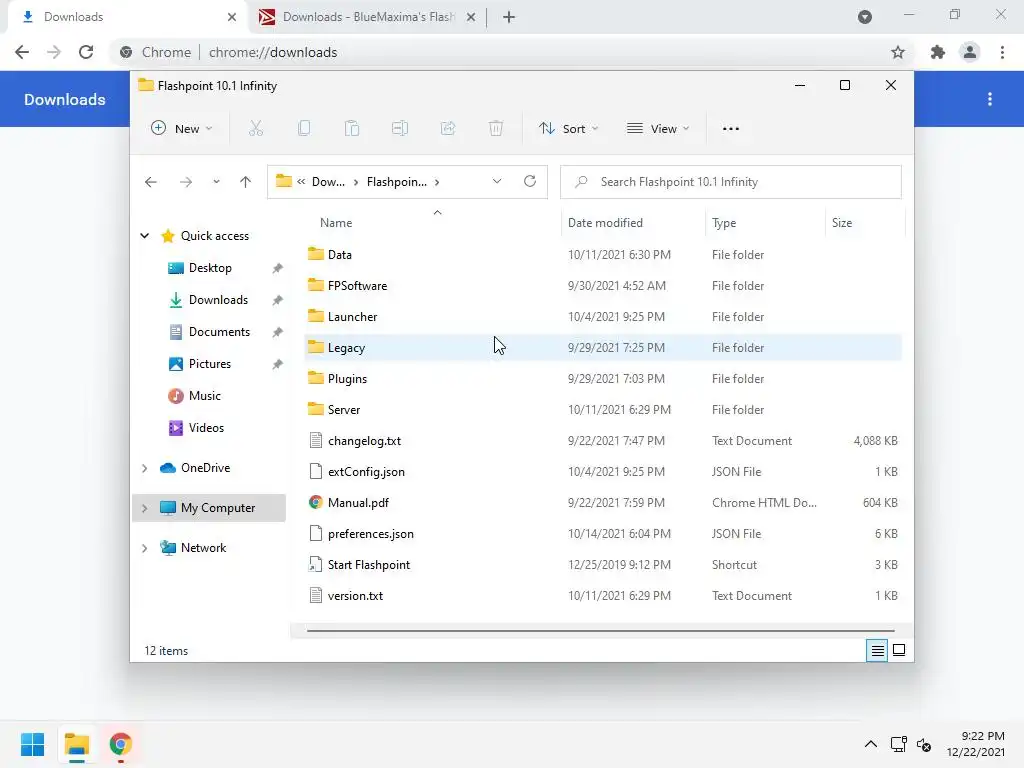Image resolution: width=1024 pixels, height=768 pixels.
Task: Click the horizontal scrollbar in file list
Action: 600,631
